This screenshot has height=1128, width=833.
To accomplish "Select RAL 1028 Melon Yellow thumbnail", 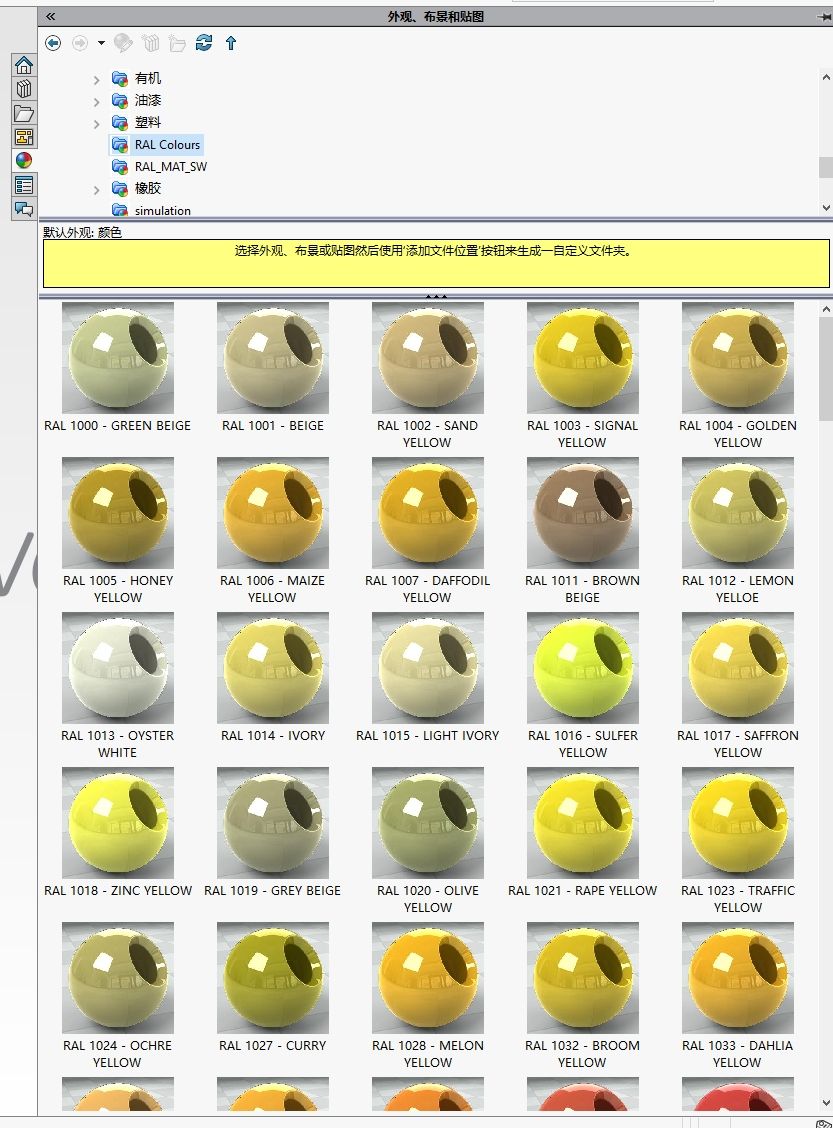I will pos(428,978).
